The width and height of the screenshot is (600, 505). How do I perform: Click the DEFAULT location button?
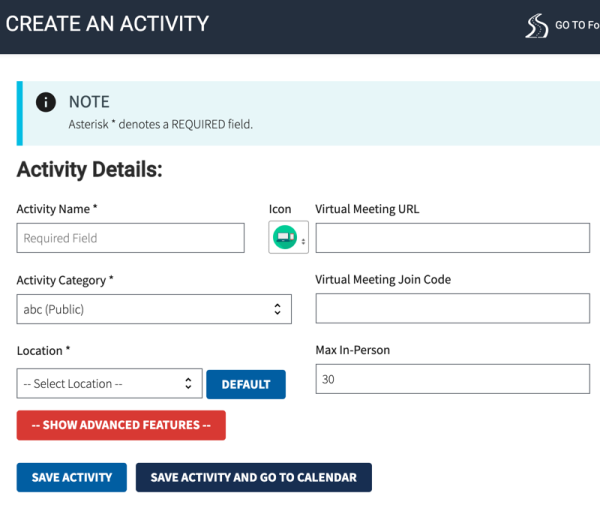246,384
